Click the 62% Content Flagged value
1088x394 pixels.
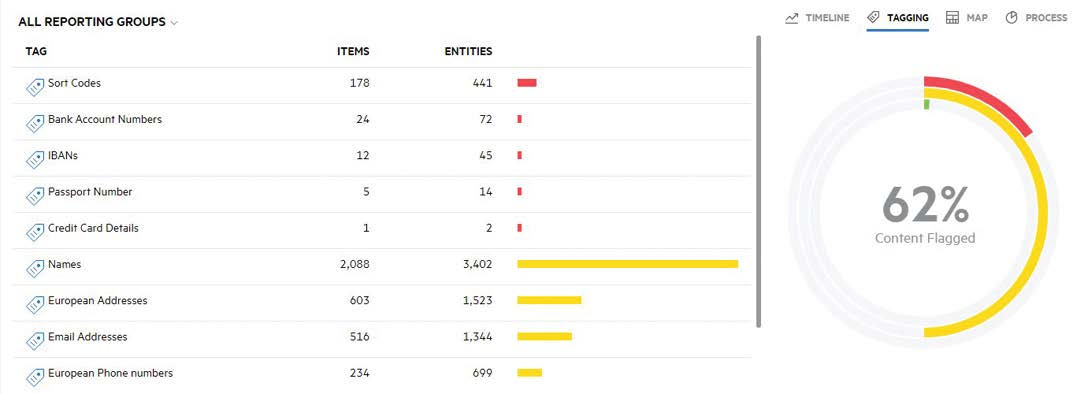(925, 205)
